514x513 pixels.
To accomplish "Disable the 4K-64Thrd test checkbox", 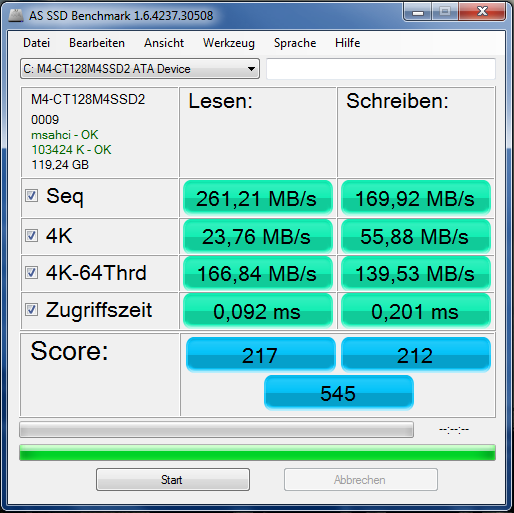I will [x=32, y=273].
